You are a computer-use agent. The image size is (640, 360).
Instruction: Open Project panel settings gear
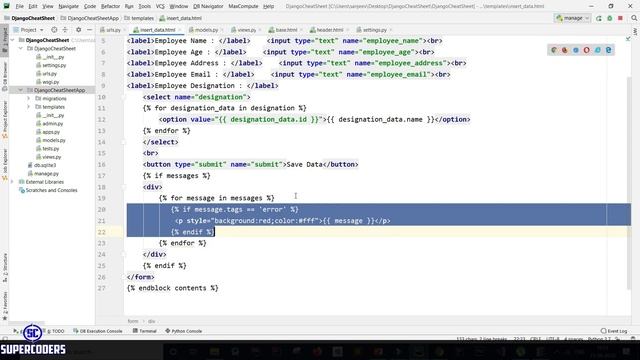tap(78, 30)
